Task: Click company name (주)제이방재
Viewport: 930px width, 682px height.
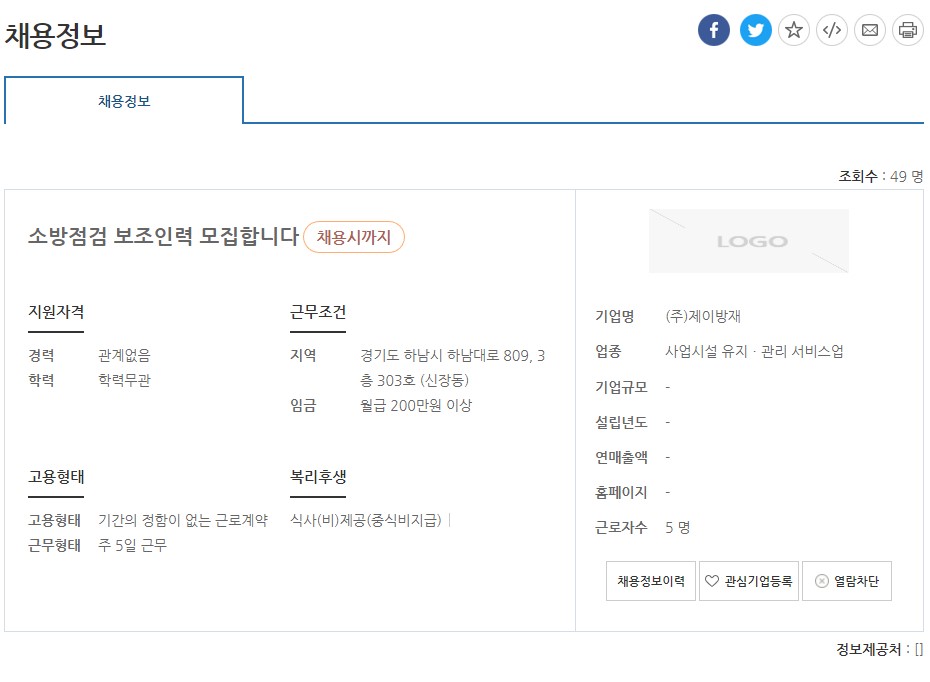Action: click(703, 316)
